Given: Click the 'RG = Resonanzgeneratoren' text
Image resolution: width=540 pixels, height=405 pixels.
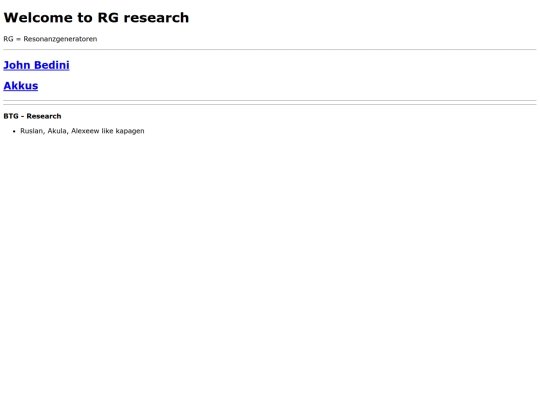Looking at the screenshot, I should (x=50, y=39).
